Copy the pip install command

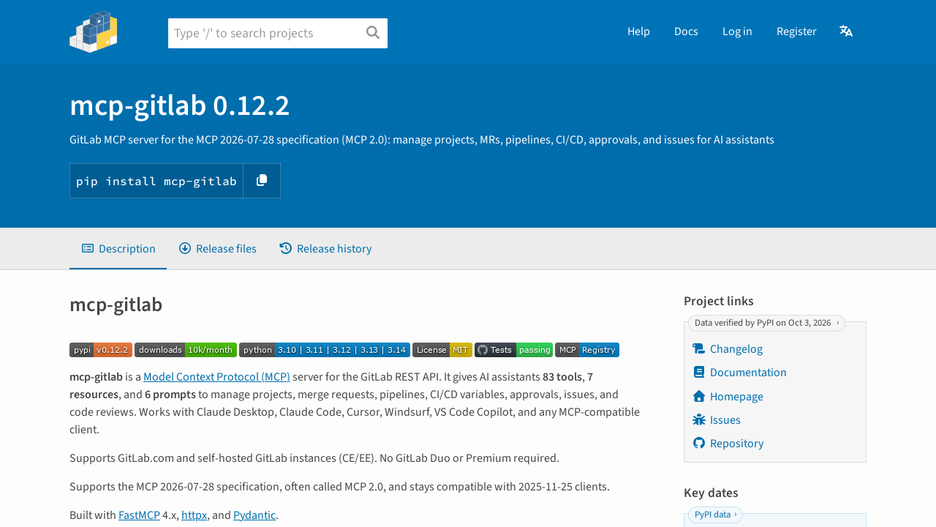[x=261, y=181]
